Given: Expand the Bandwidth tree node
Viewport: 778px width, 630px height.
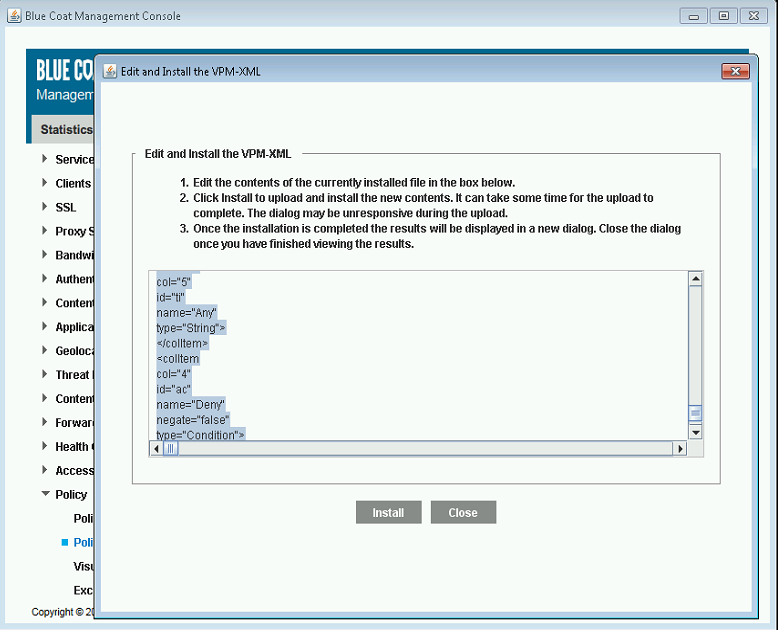Looking at the screenshot, I should [x=45, y=254].
